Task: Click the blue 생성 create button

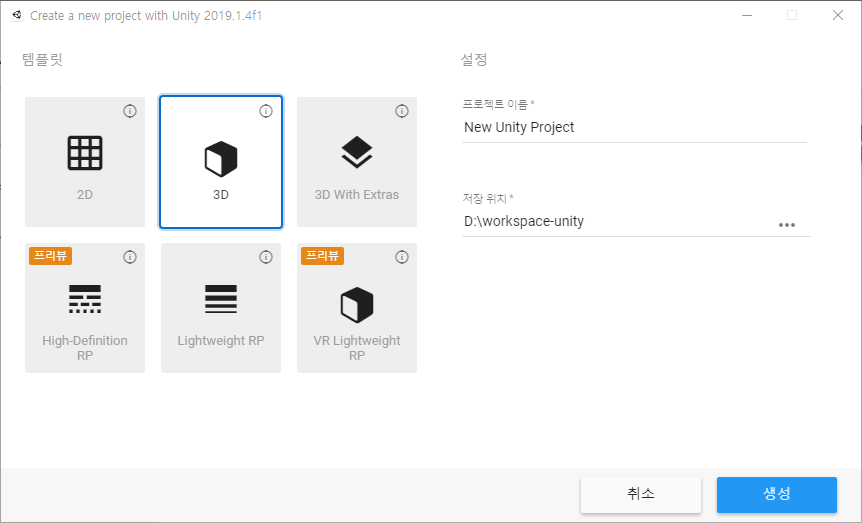Action: pyautogui.click(x=777, y=494)
